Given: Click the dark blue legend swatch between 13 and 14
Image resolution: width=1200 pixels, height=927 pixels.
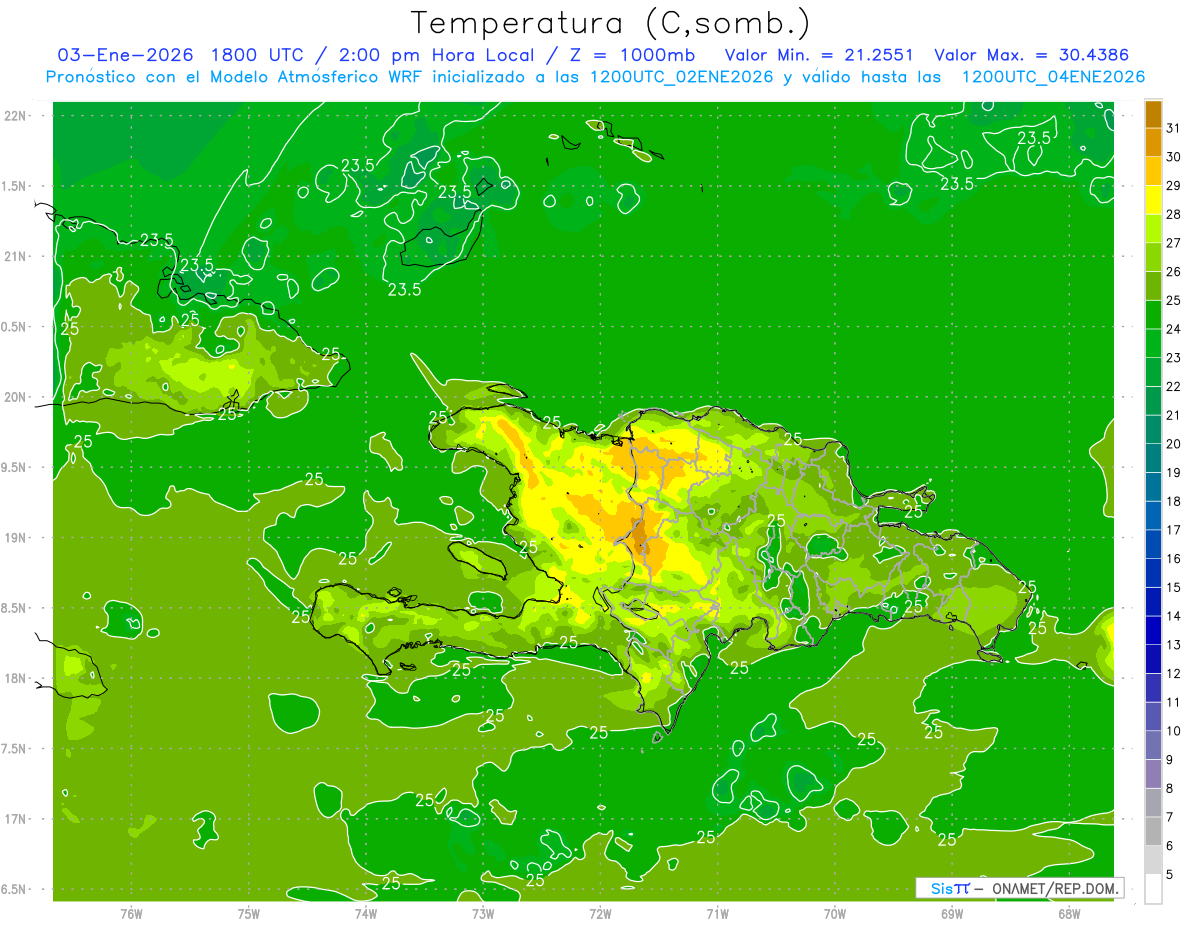Looking at the screenshot, I should click(1153, 631).
